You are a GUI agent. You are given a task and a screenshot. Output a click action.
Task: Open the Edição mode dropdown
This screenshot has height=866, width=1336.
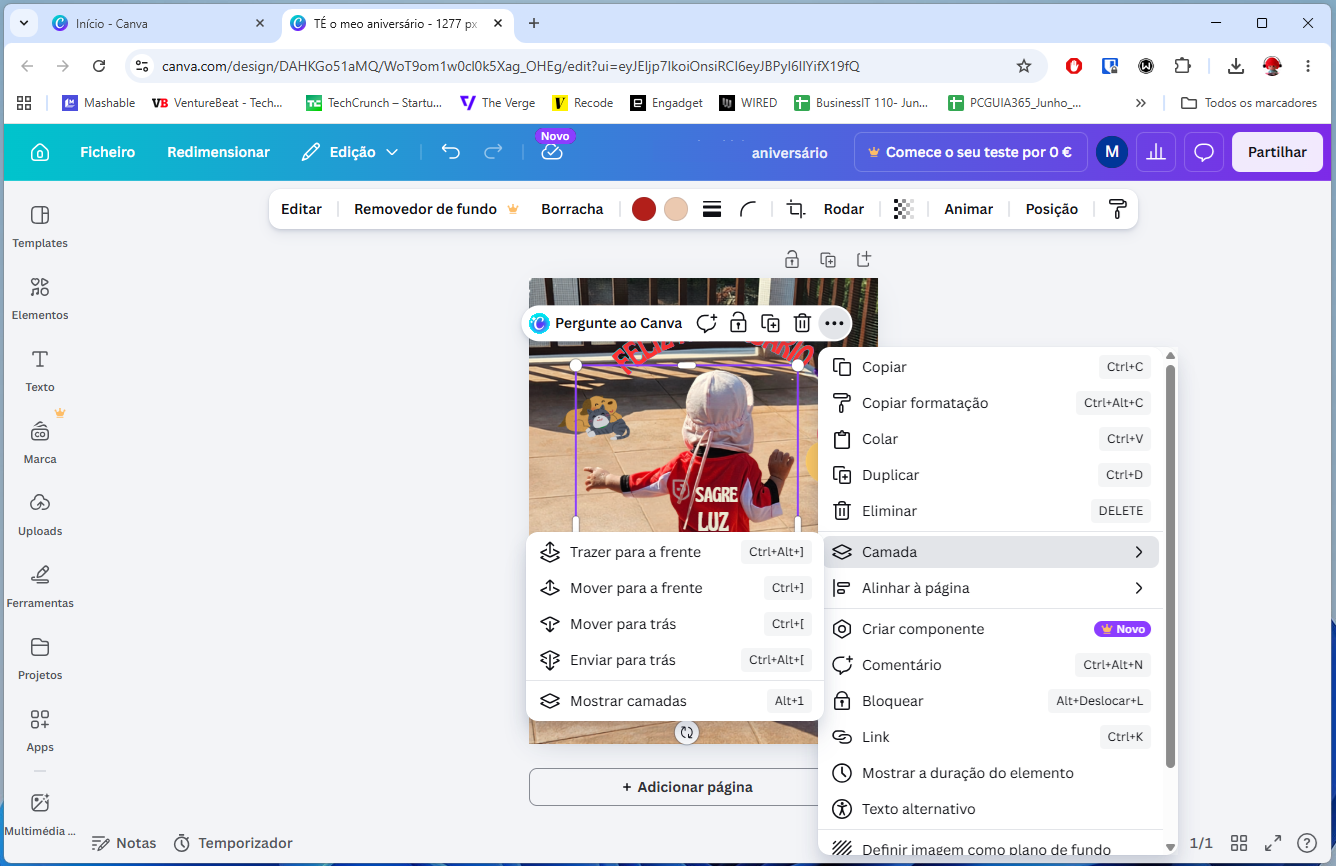tap(350, 152)
